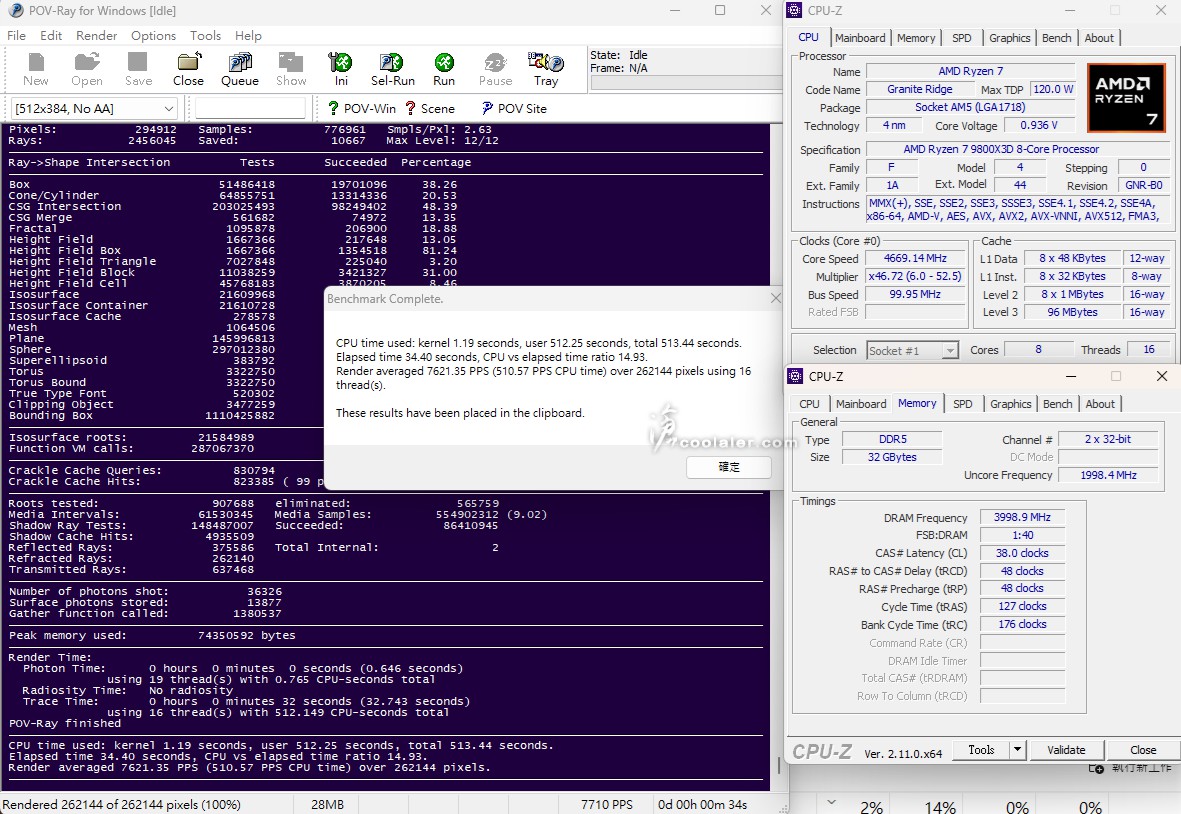Screen dimensions: 1181x814
Task: Switch to Bench tab in lower CPU-Z
Action: click(x=1057, y=404)
